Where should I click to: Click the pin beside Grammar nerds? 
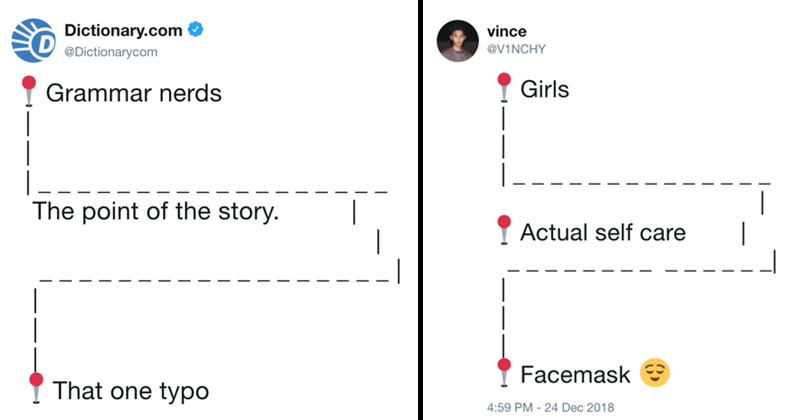tap(31, 90)
